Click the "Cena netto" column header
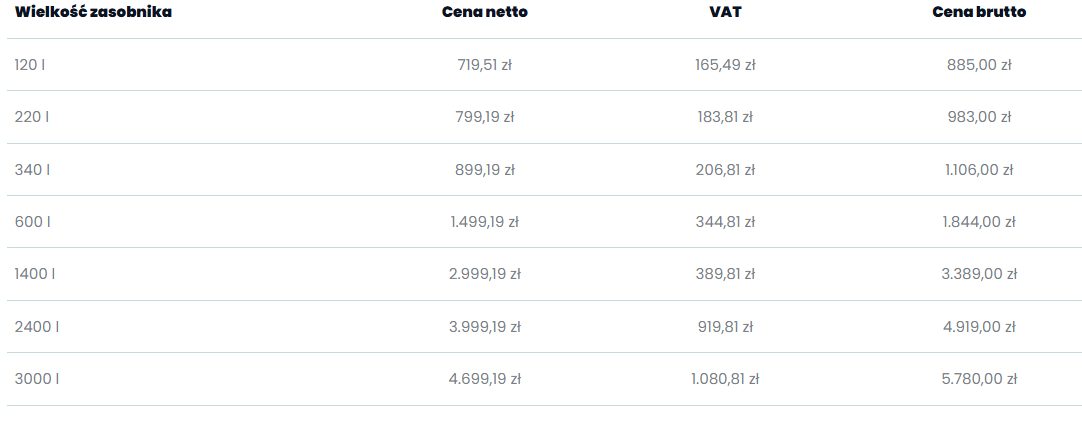Image resolution: width=1082 pixels, height=423 pixels. [484, 12]
